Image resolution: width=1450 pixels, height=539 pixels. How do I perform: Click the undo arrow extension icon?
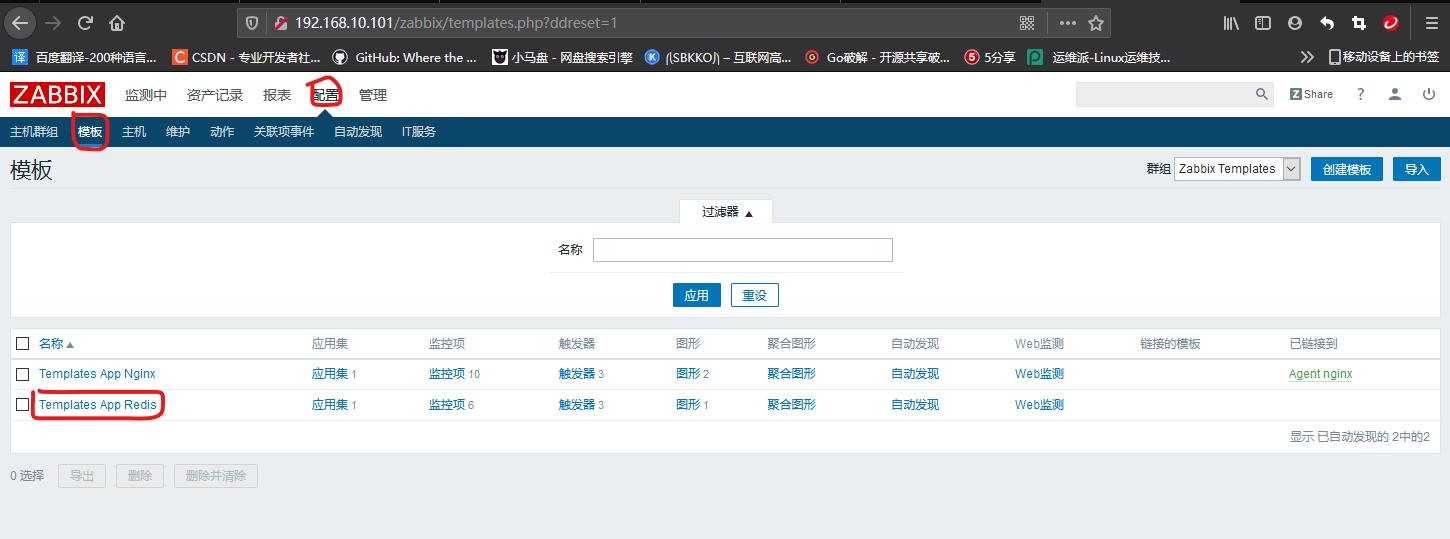[1327, 23]
